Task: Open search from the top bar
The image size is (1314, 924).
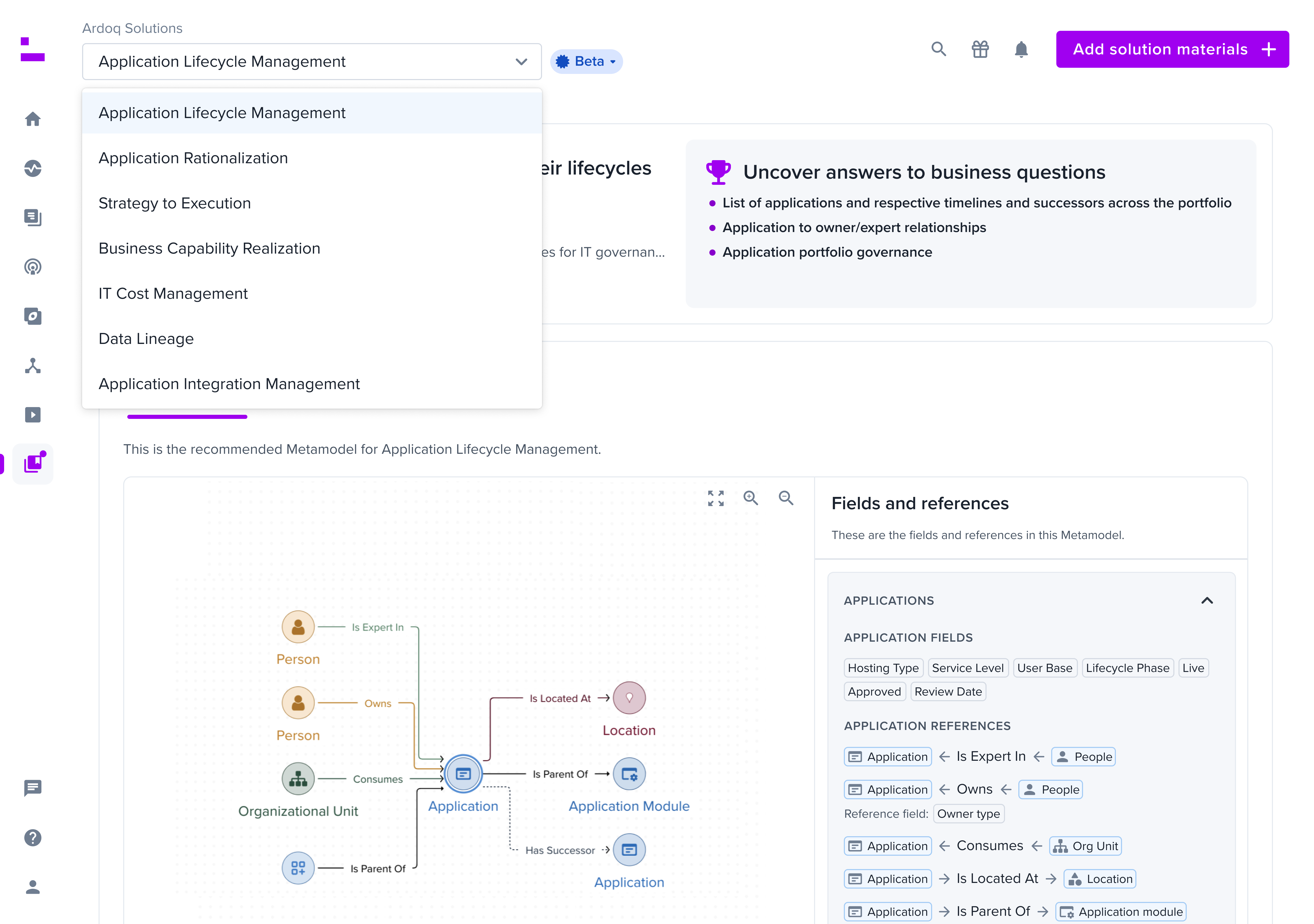Action: pos(939,49)
